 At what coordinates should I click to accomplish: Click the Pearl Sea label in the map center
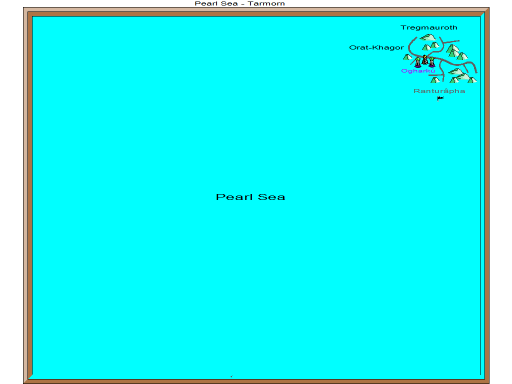[250, 197]
